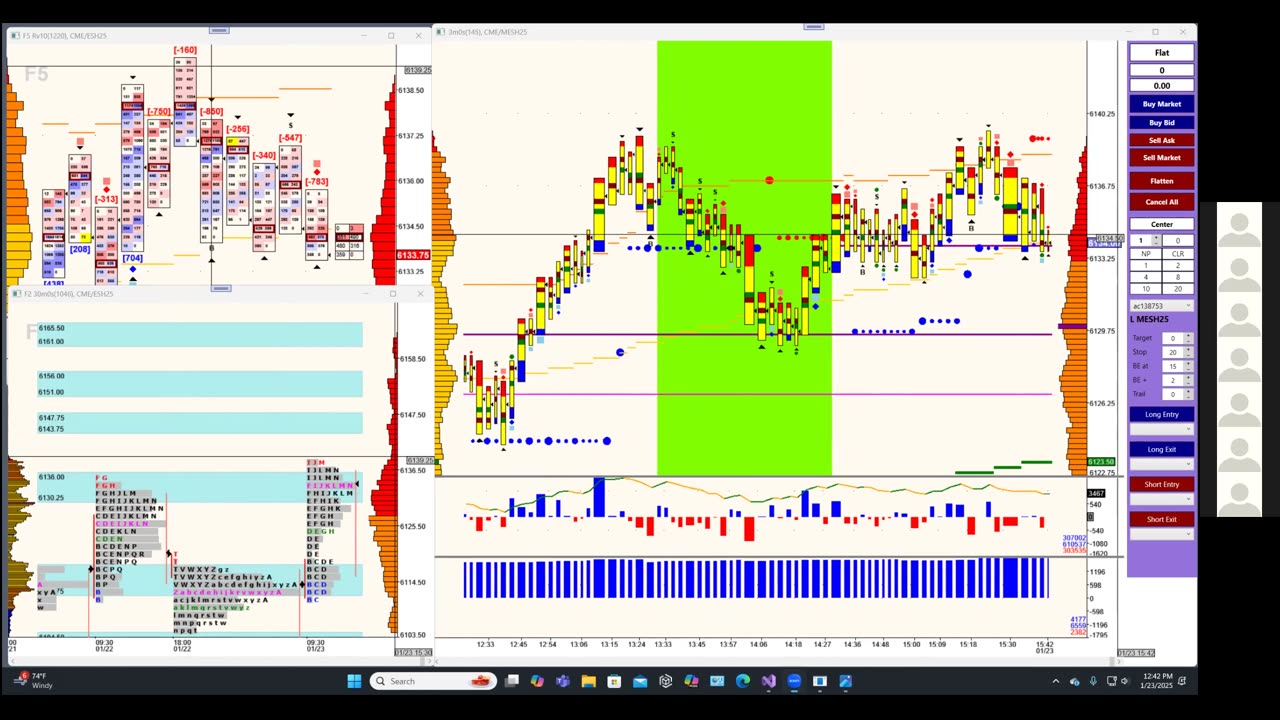Click the 6165.50 level in F2 chart

coord(51,328)
